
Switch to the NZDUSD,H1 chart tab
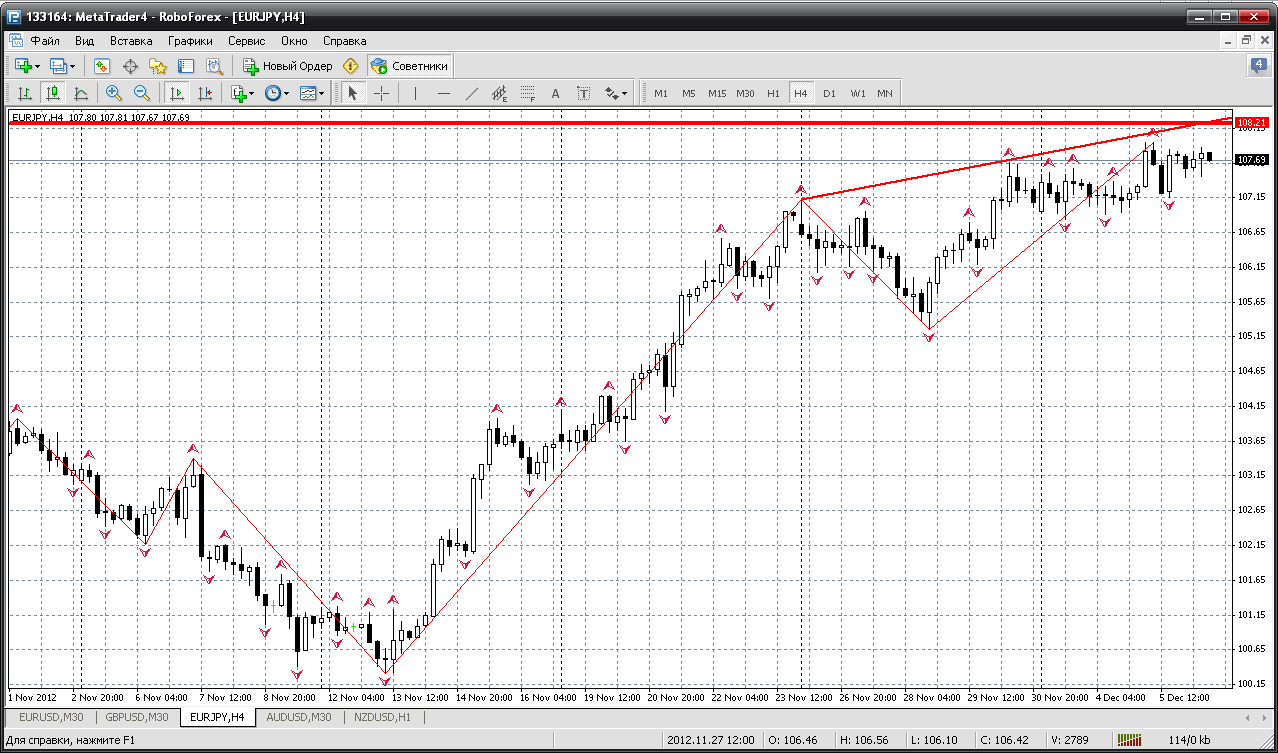point(383,717)
